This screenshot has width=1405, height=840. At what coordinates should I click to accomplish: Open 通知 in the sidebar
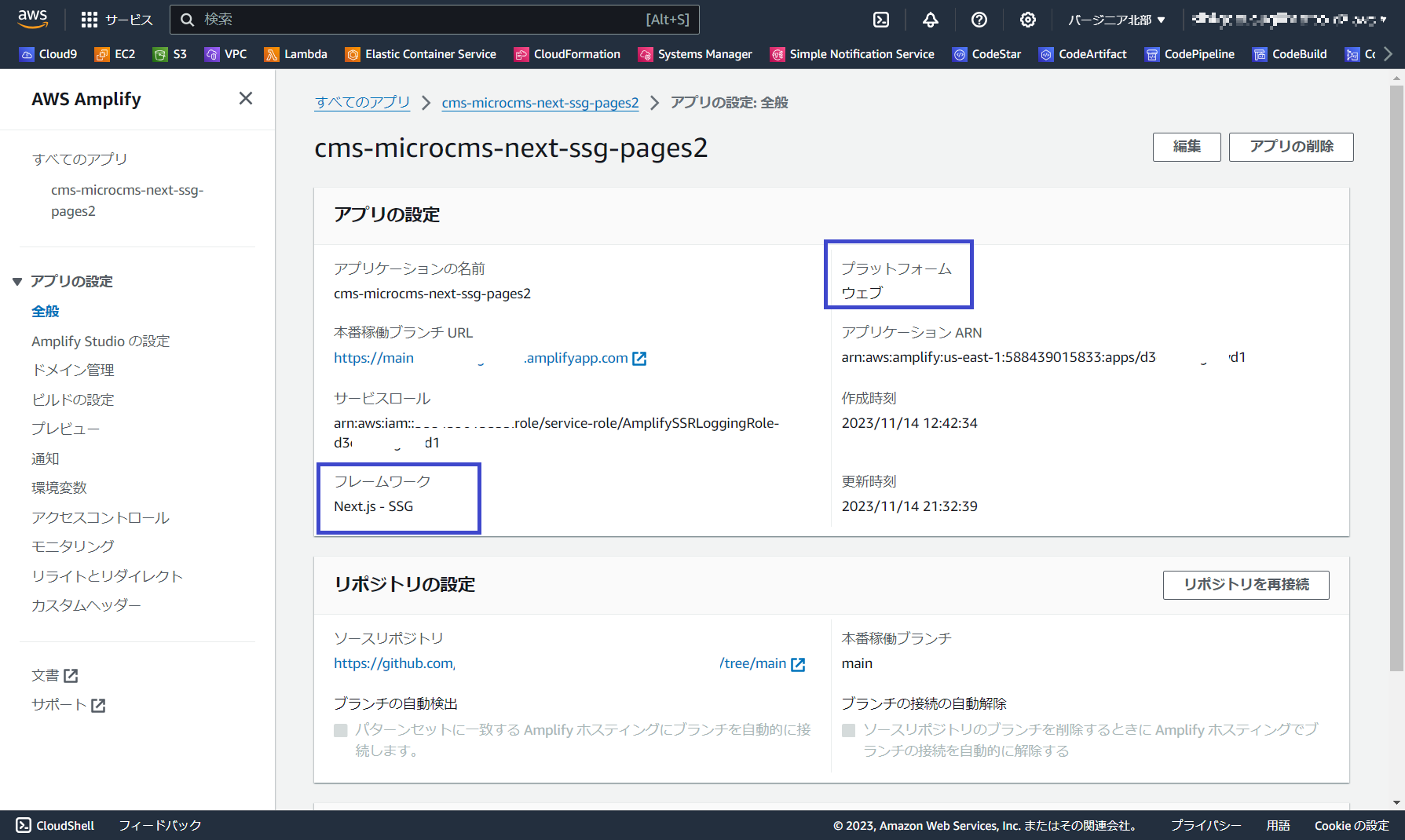[46, 458]
